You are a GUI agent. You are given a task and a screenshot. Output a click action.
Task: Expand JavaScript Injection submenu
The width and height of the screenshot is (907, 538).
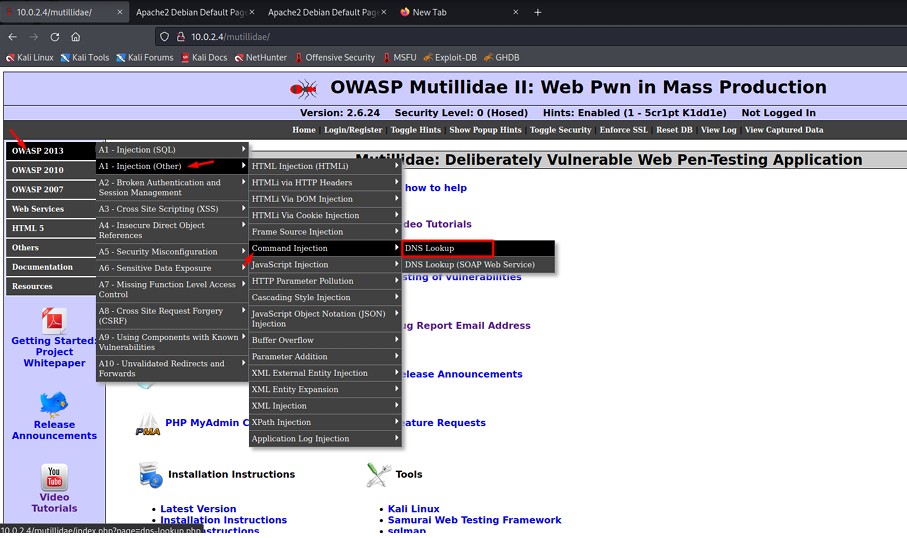325,264
